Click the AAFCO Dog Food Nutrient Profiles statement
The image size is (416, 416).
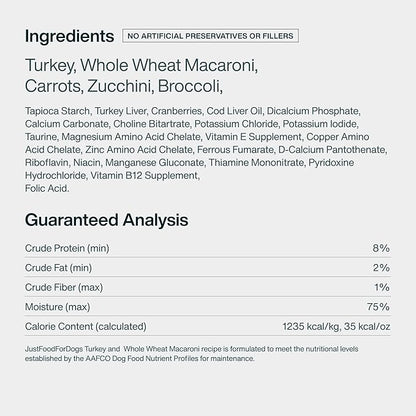[x=191, y=354]
